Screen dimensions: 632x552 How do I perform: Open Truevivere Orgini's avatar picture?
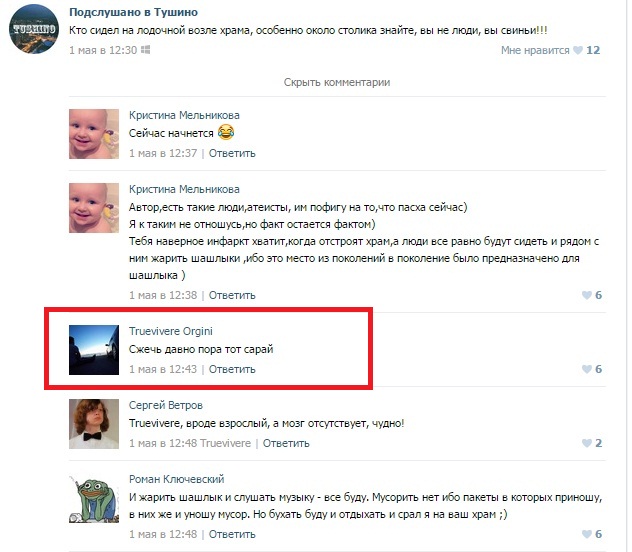[94, 350]
